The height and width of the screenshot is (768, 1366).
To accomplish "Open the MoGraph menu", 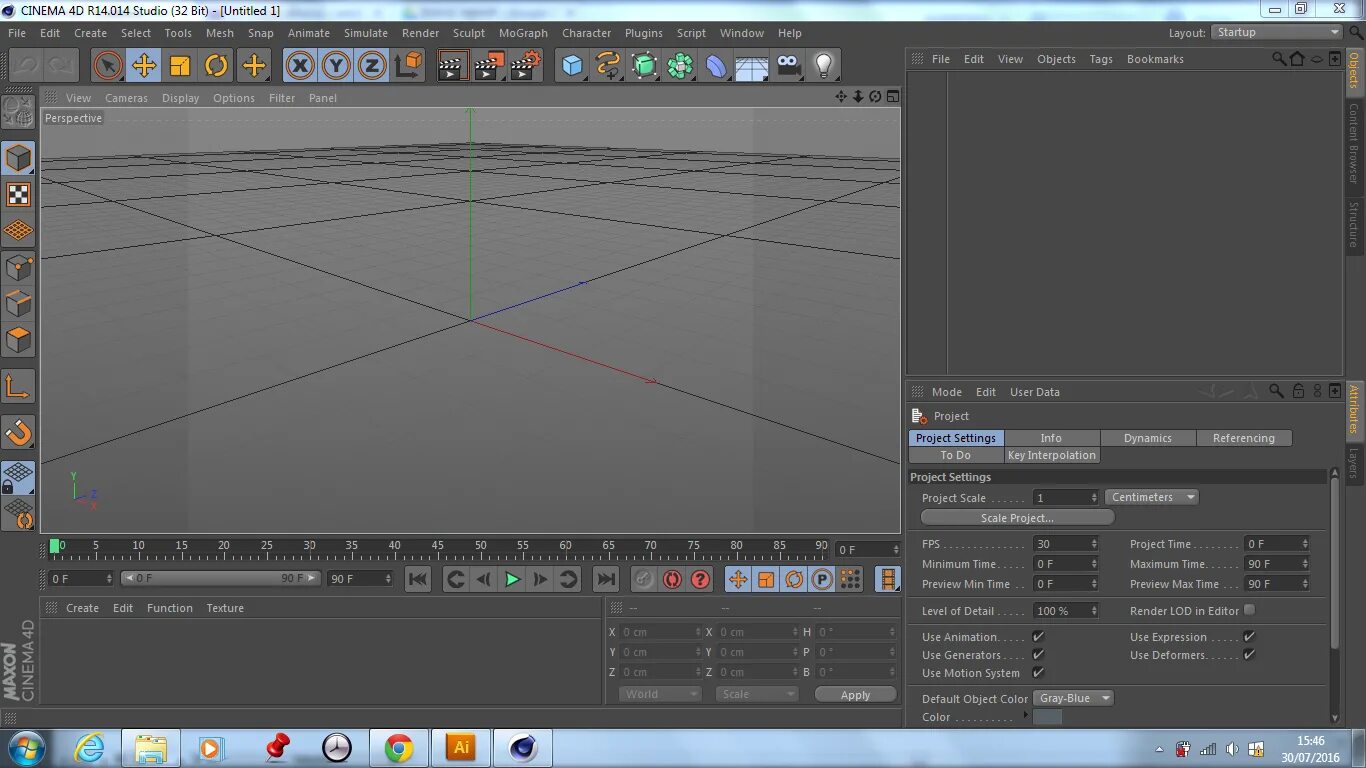I will click(x=523, y=33).
